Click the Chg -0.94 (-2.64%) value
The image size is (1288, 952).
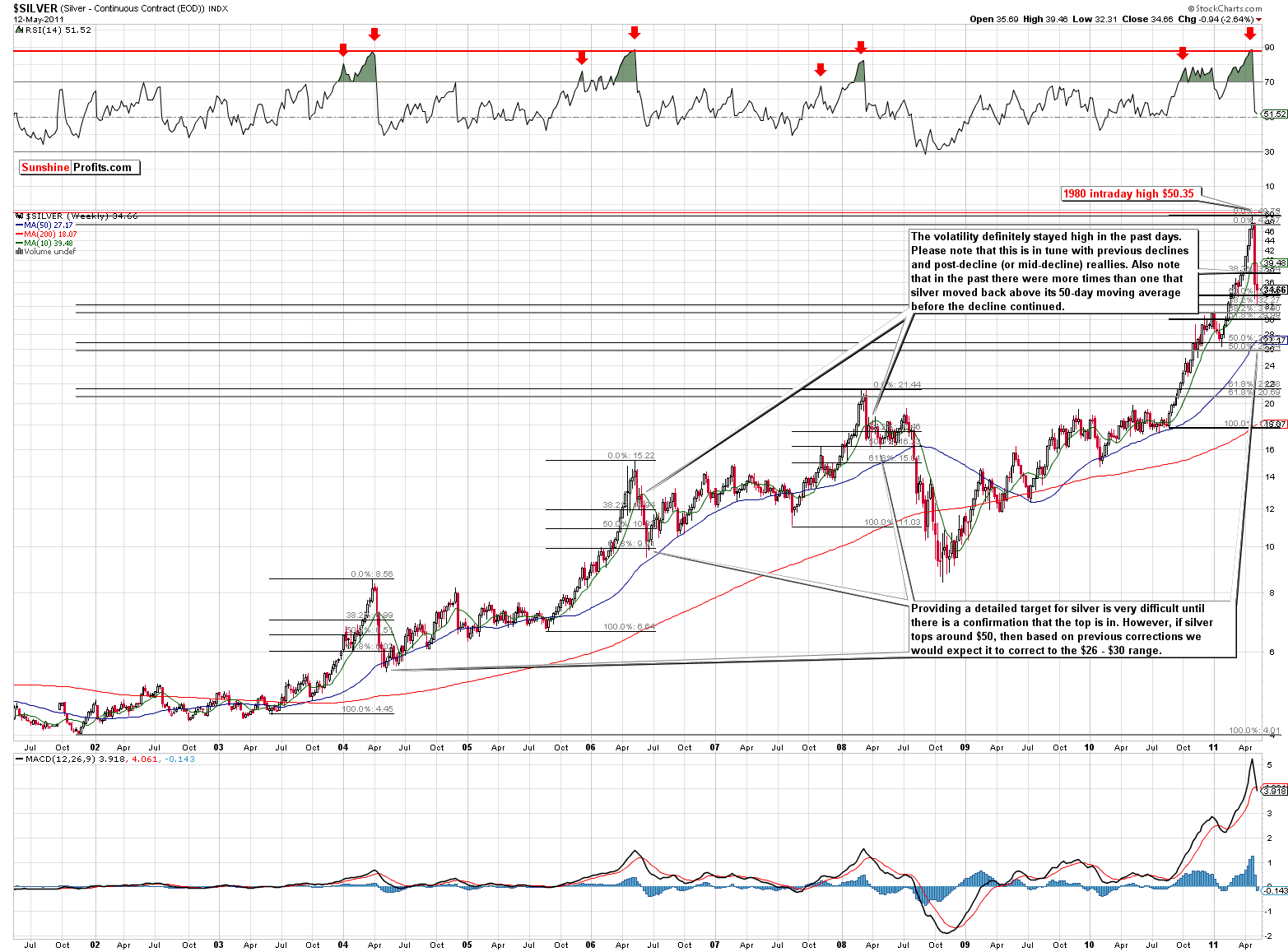pos(1216,19)
